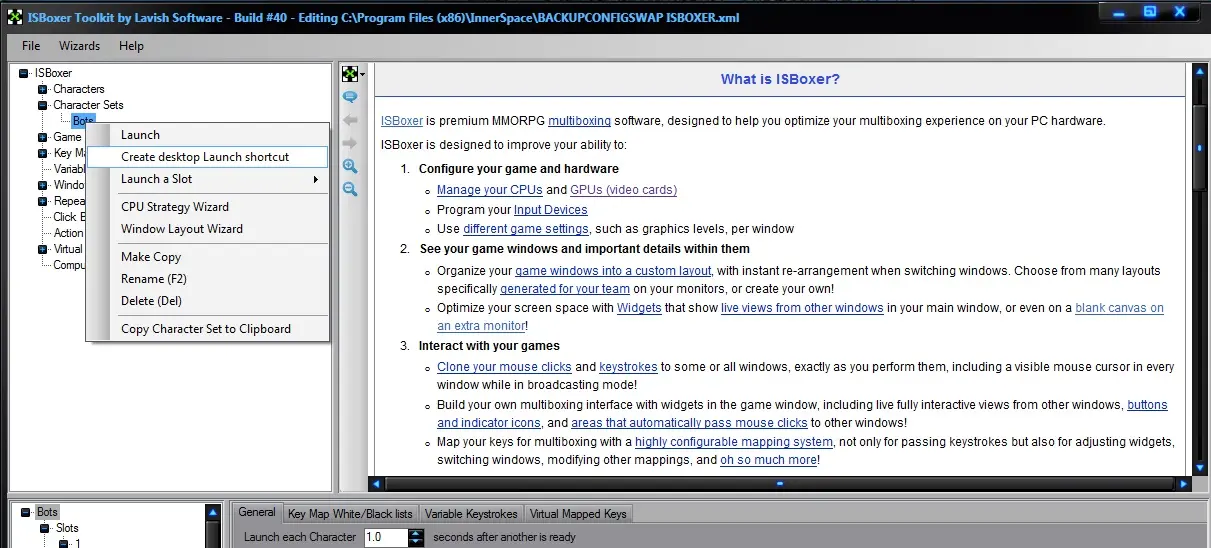Choose Rename (F2) in context menu
Viewport: 1211px width, 548px height.
(208, 279)
